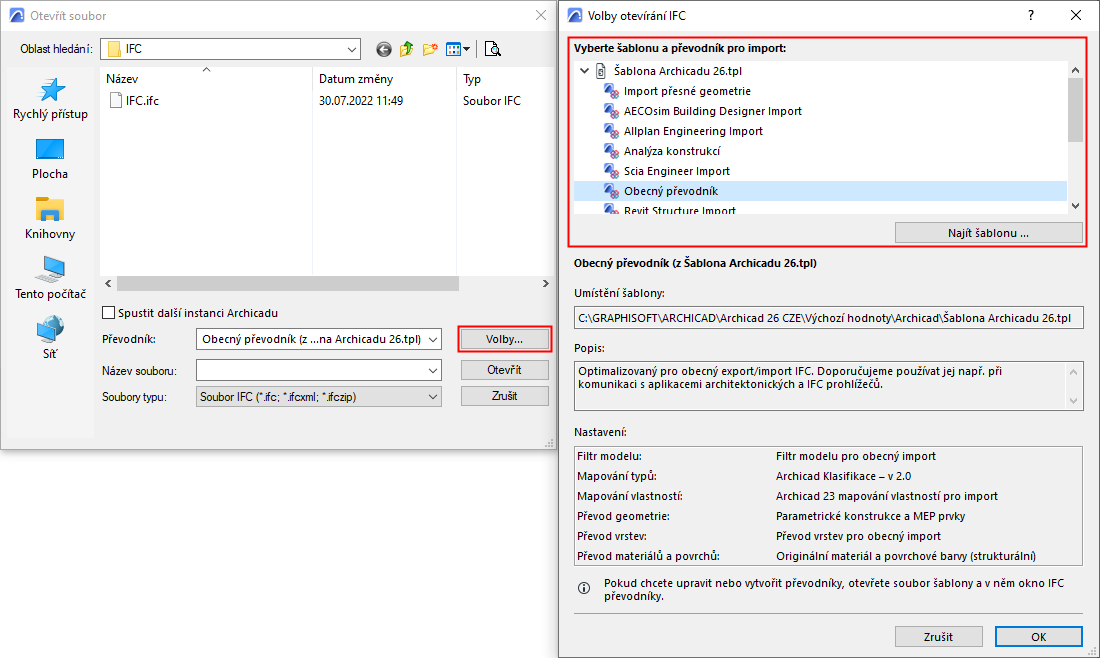The image size is (1100, 658).
Task: Click the help question mark in IFC dialog
Action: [x=1031, y=15]
